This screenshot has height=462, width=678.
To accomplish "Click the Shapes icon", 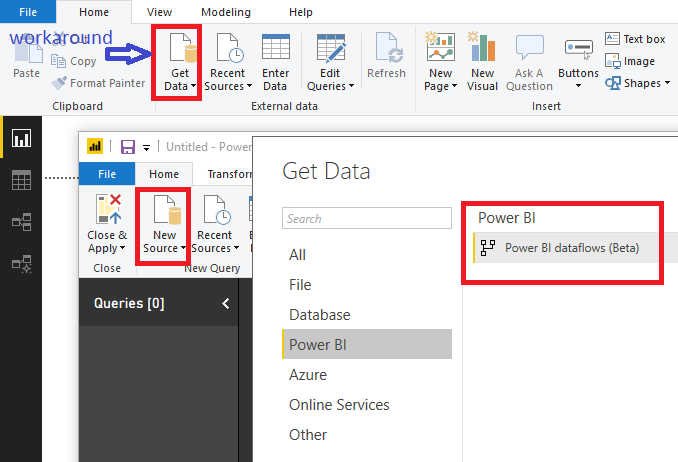I will click(x=613, y=83).
